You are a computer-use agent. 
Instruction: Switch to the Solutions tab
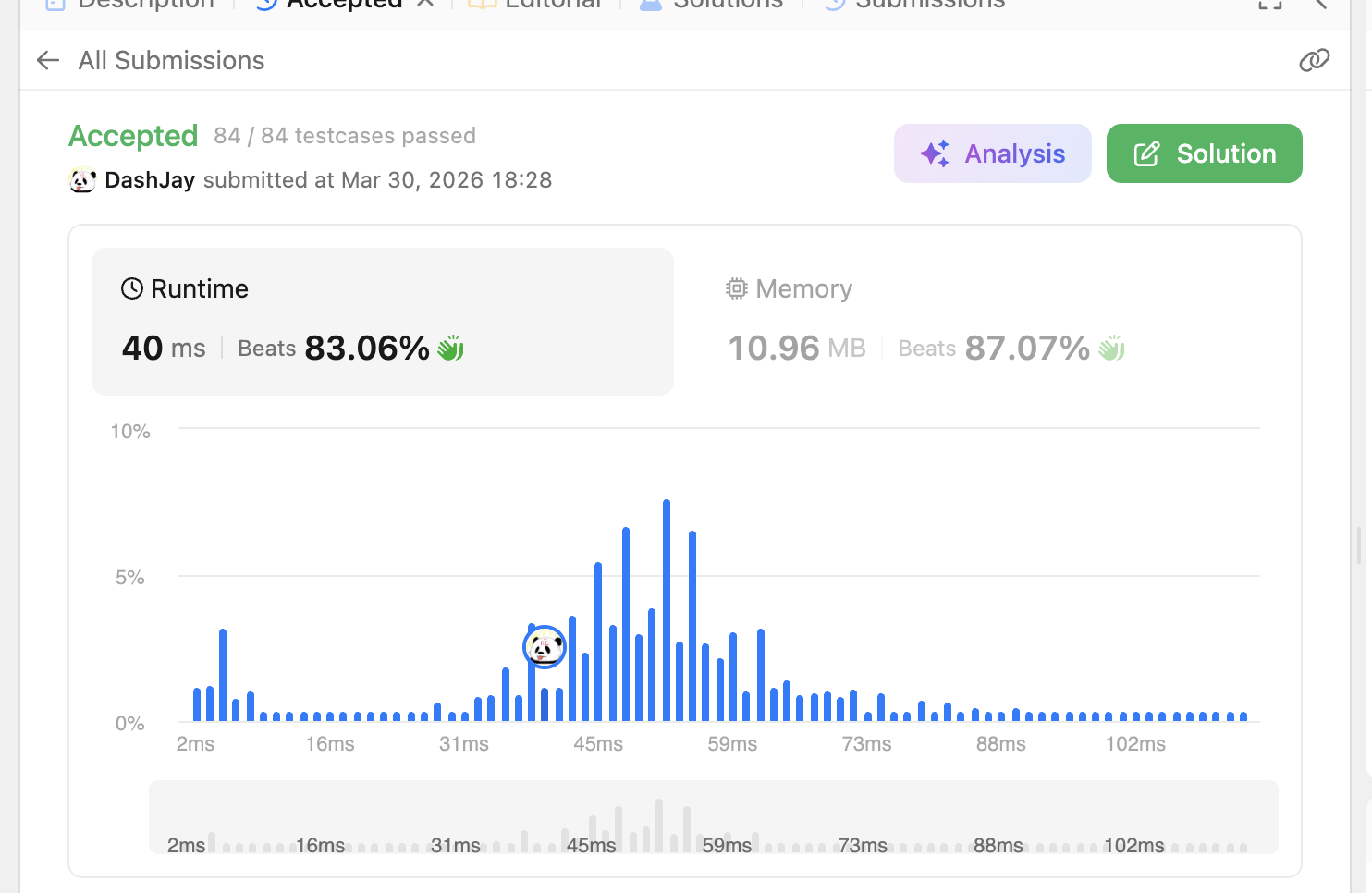pyautogui.click(x=712, y=4)
